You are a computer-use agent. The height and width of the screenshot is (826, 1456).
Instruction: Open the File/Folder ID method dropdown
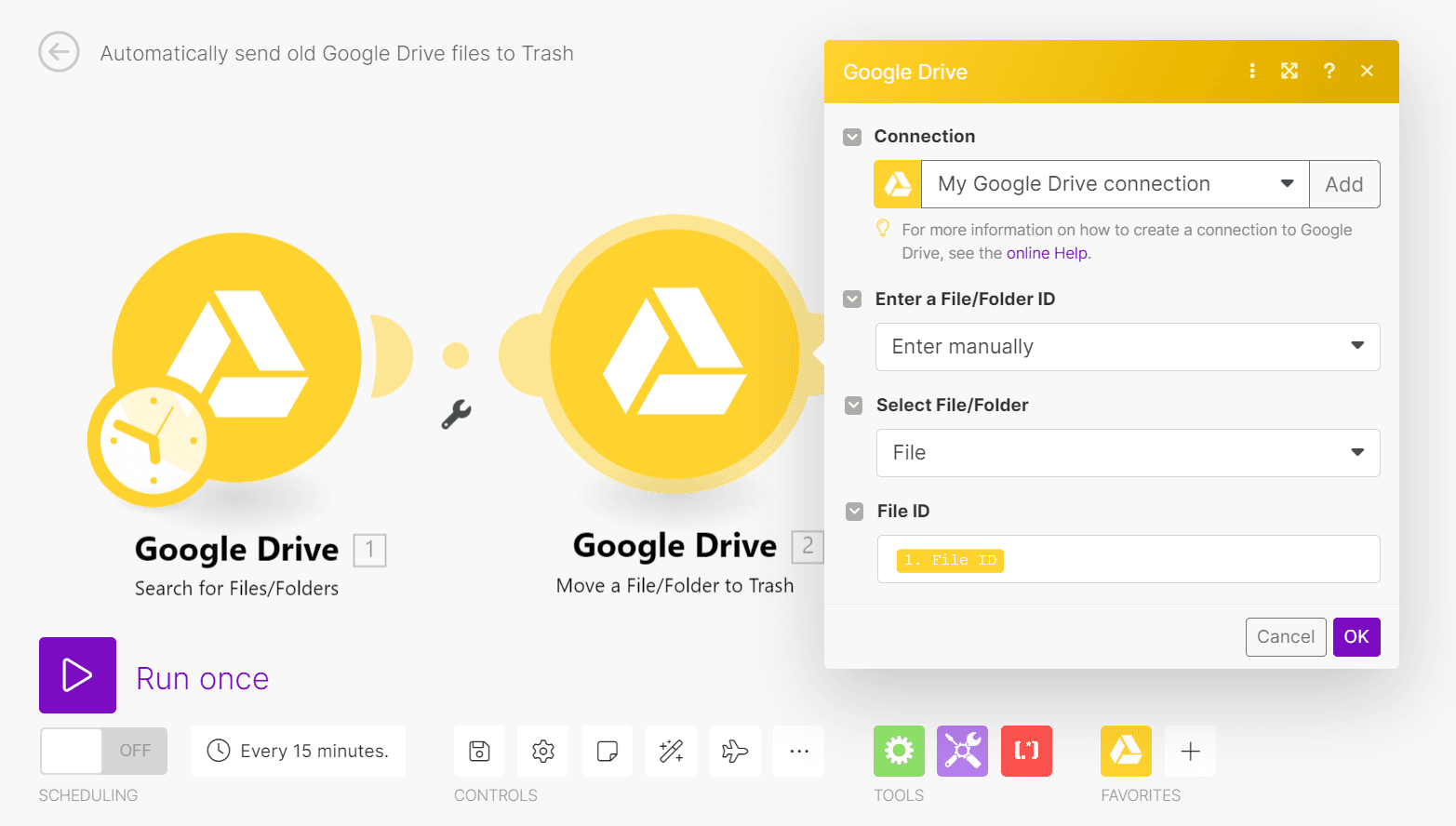[1127, 346]
